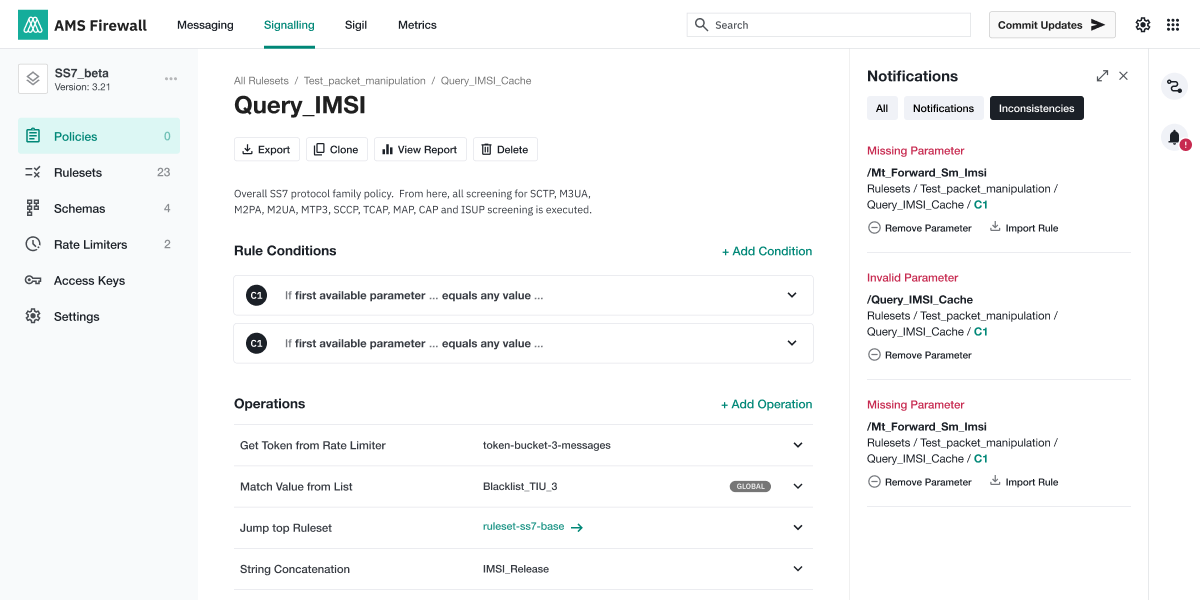The width and height of the screenshot is (1200, 600).
Task: Expand the first C1 rule condition
Action: pos(792,295)
